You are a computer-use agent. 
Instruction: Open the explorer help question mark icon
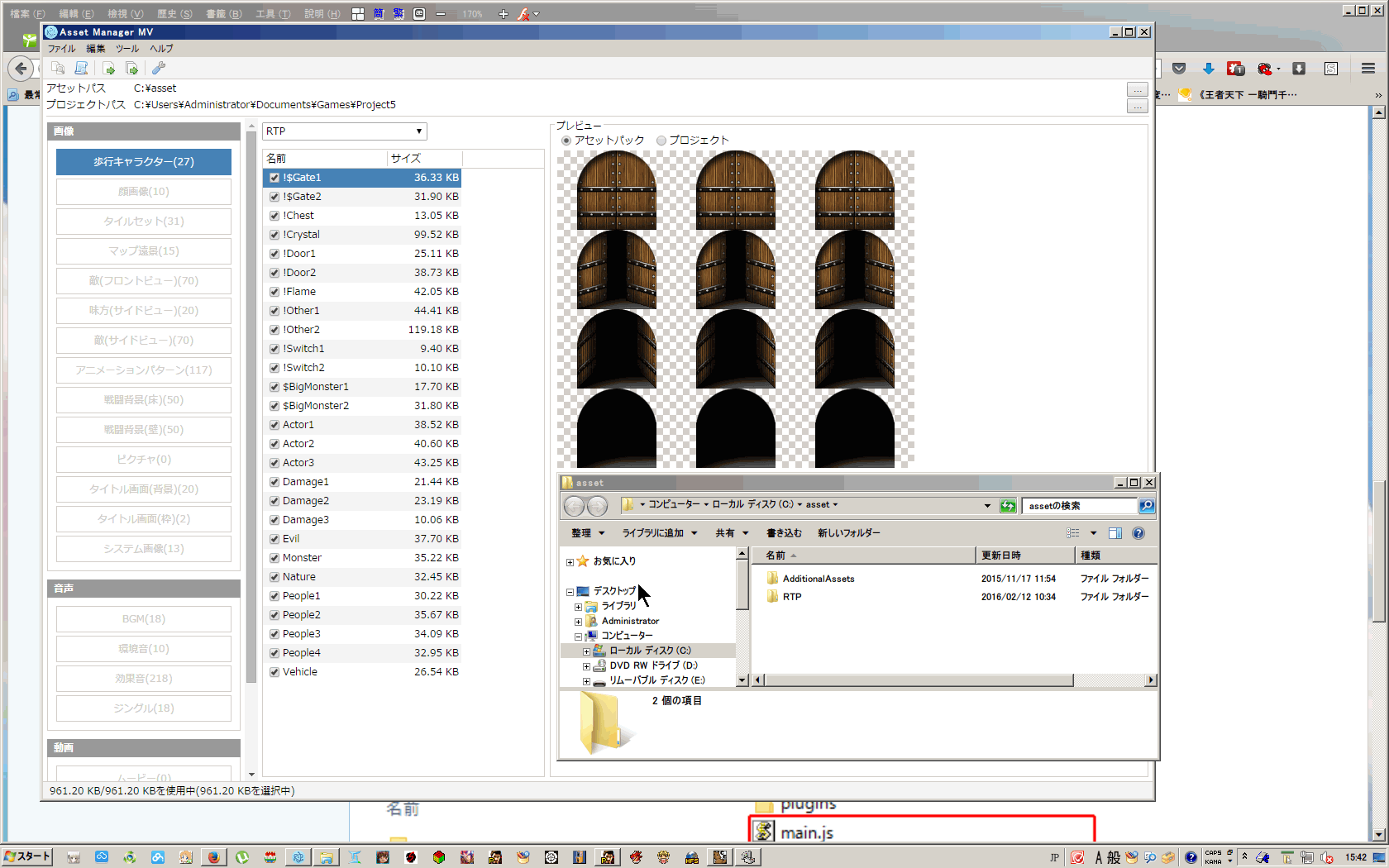tap(1138, 533)
